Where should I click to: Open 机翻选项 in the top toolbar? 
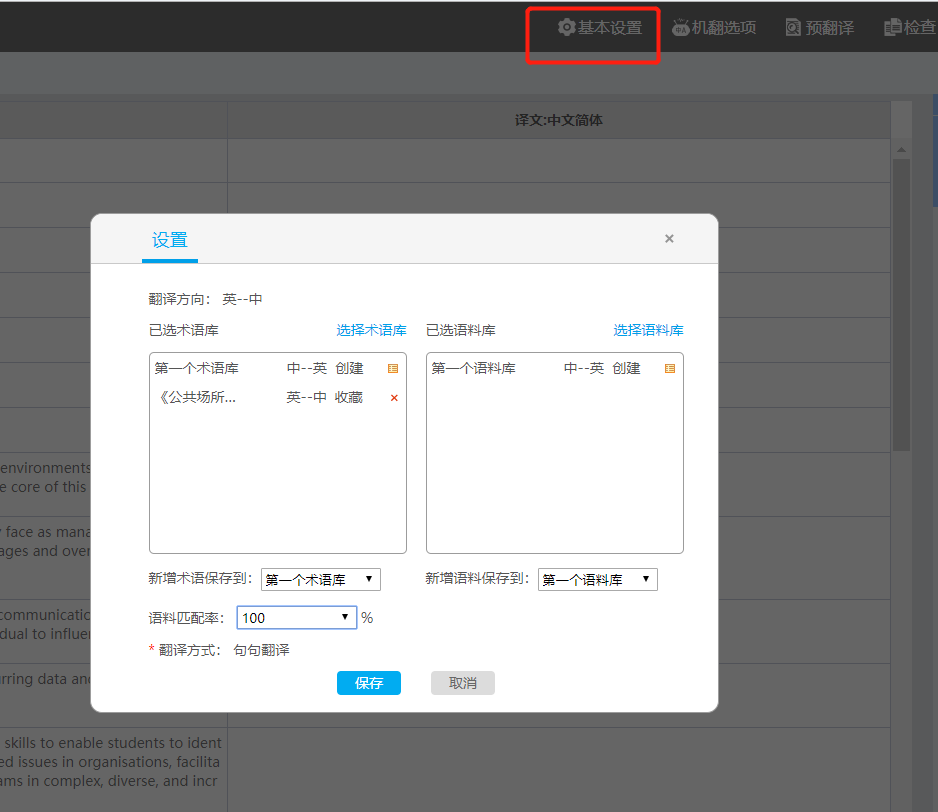pos(714,28)
